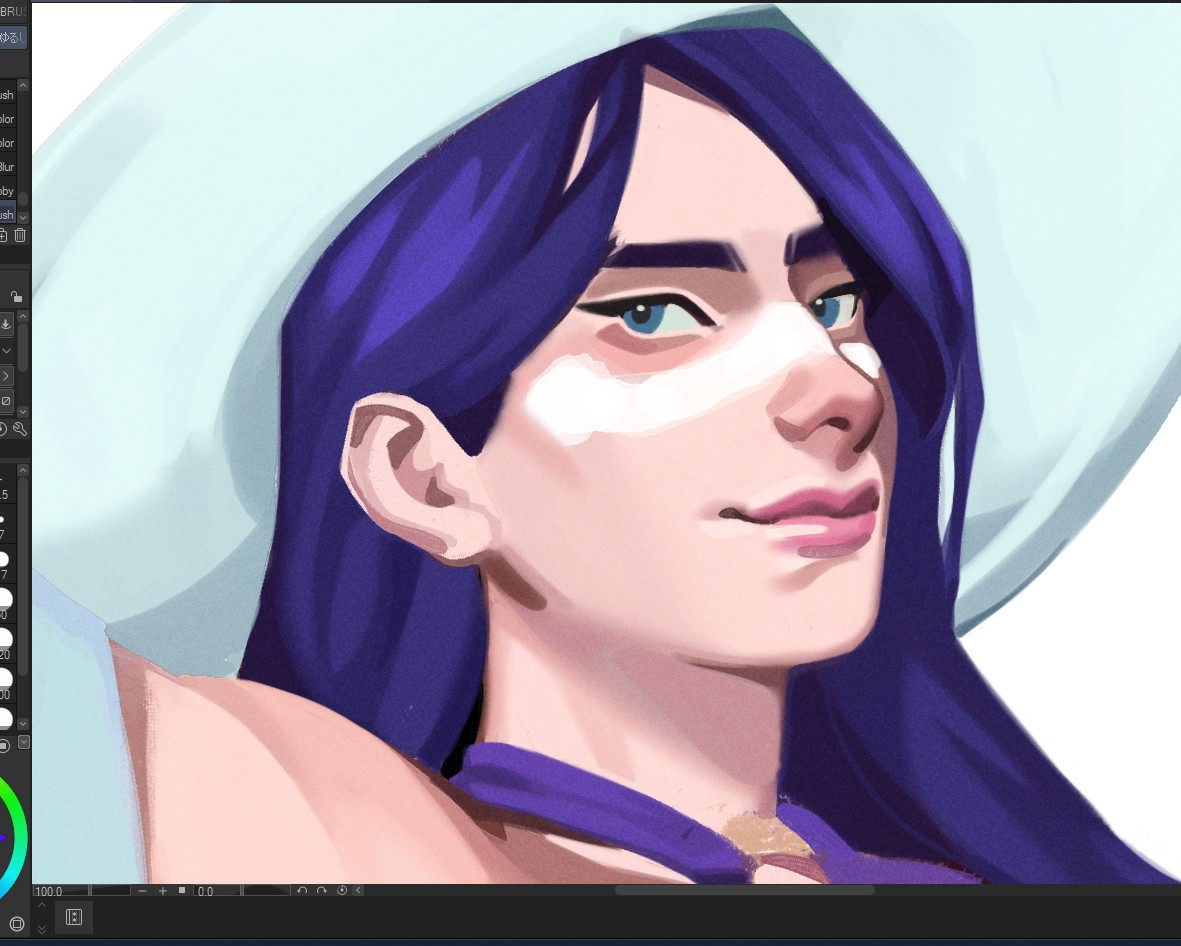This screenshot has height=946, width=1181.
Task: Toggle the lock icon in tool property
Action: point(16,296)
